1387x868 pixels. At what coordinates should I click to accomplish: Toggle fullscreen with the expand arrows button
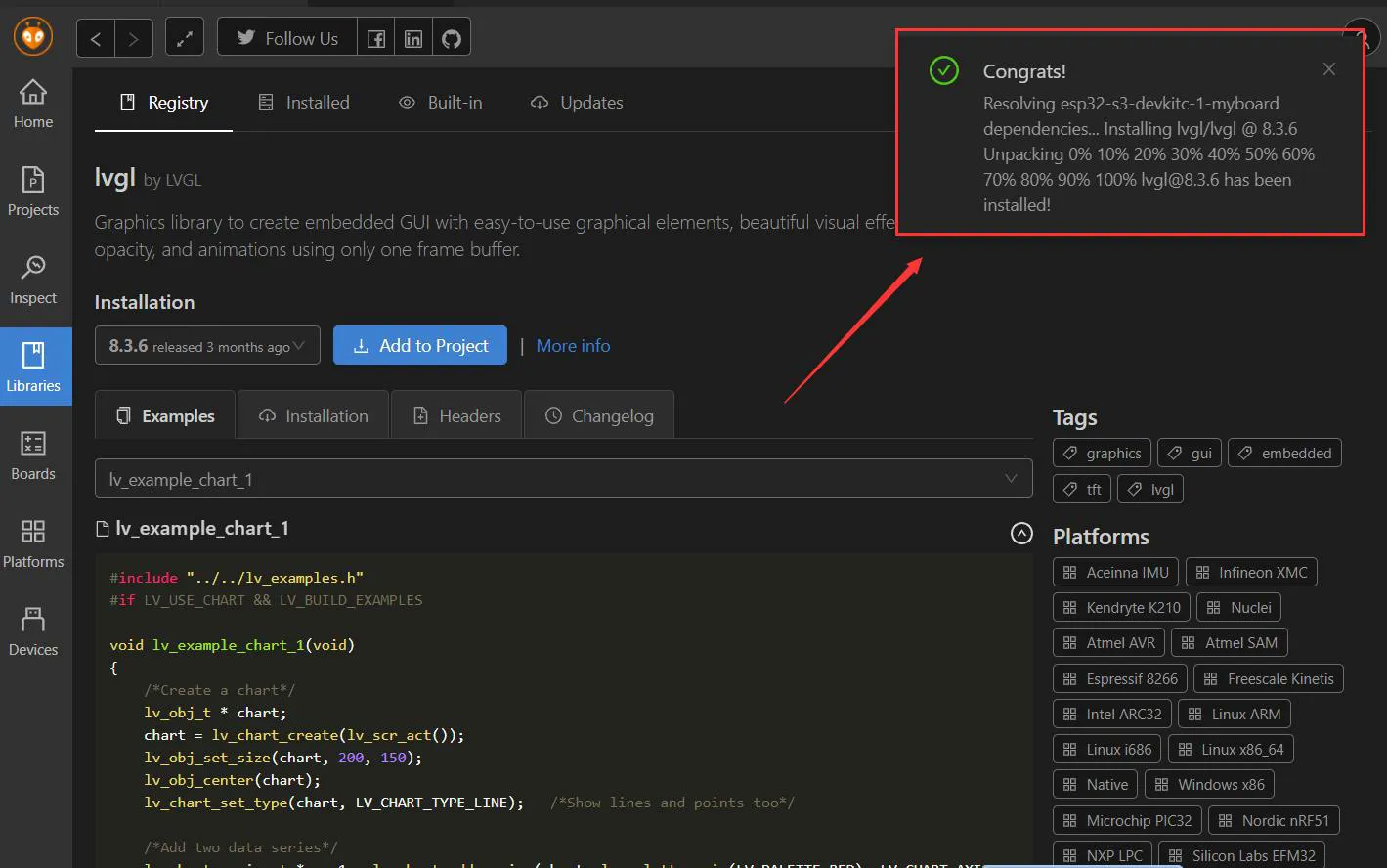(184, 39)
